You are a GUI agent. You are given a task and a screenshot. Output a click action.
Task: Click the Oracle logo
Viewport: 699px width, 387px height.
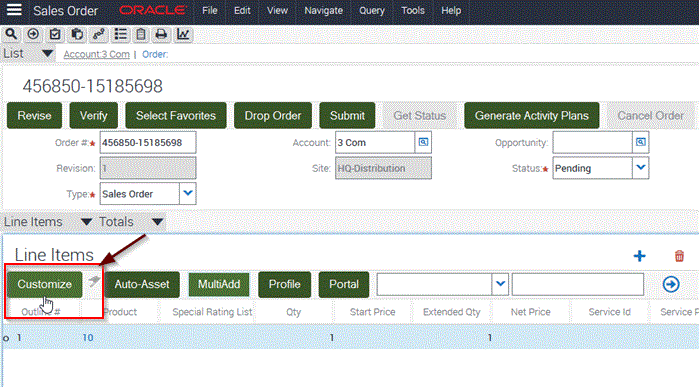pyautogui.click(x=152, y=10)
